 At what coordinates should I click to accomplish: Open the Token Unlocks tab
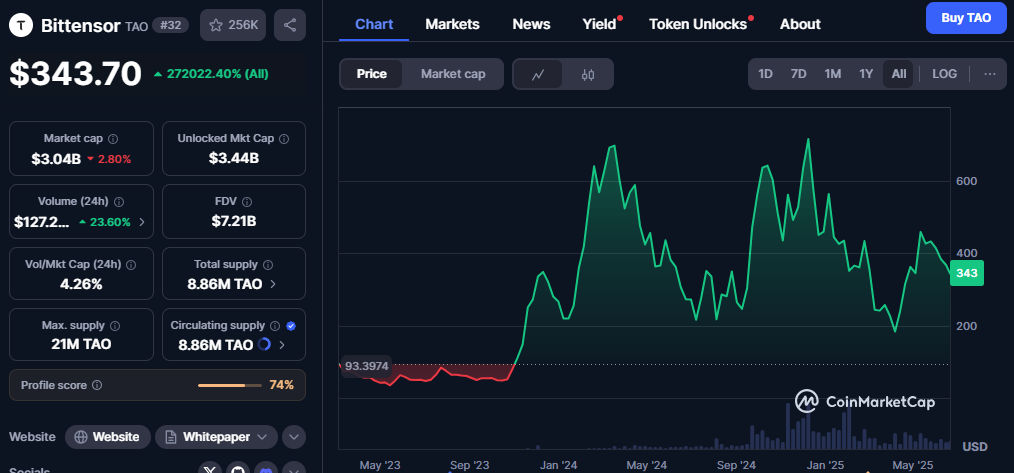(x=698, y=24)
